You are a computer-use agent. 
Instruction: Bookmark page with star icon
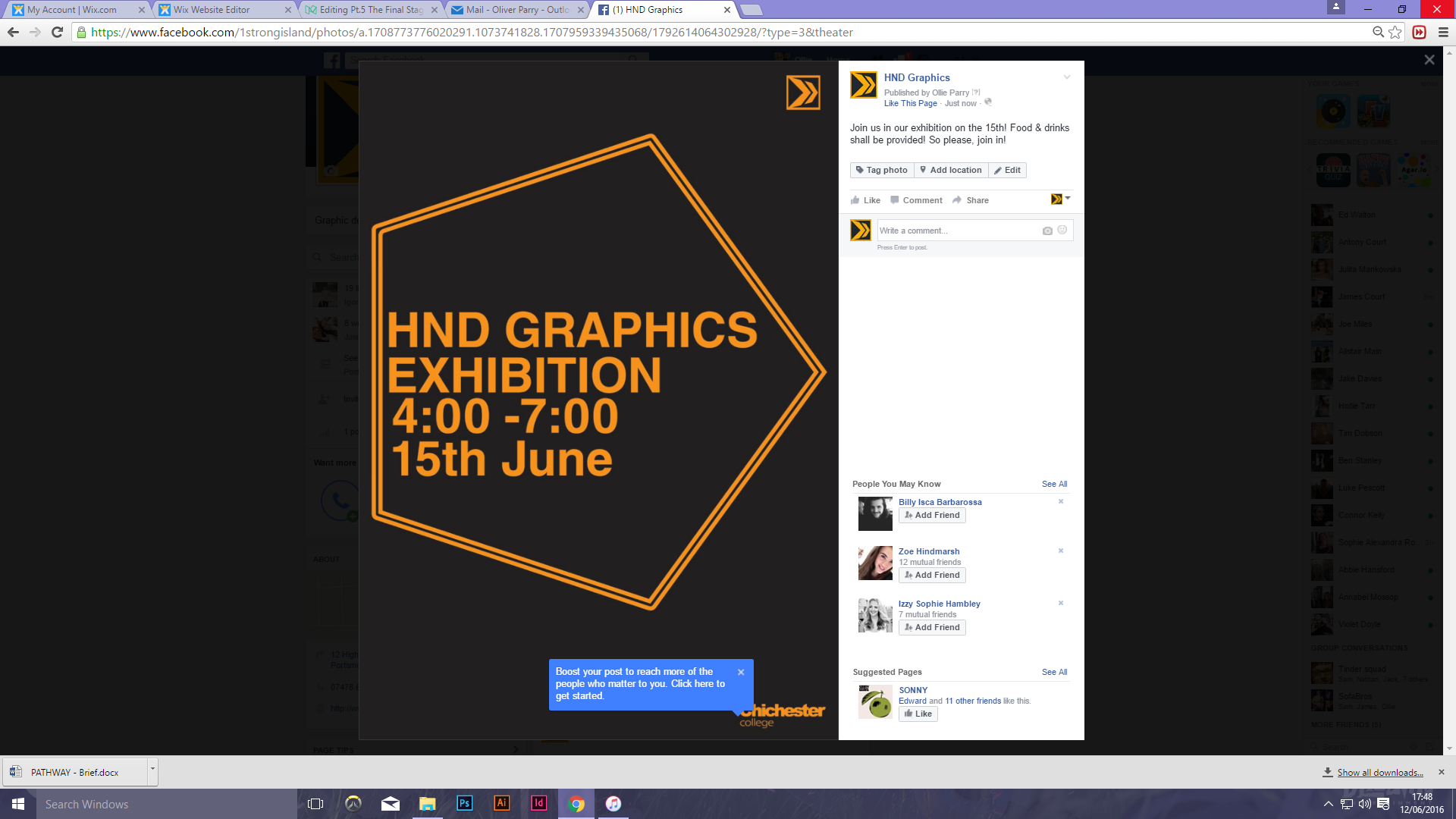tap(1395, 32)
